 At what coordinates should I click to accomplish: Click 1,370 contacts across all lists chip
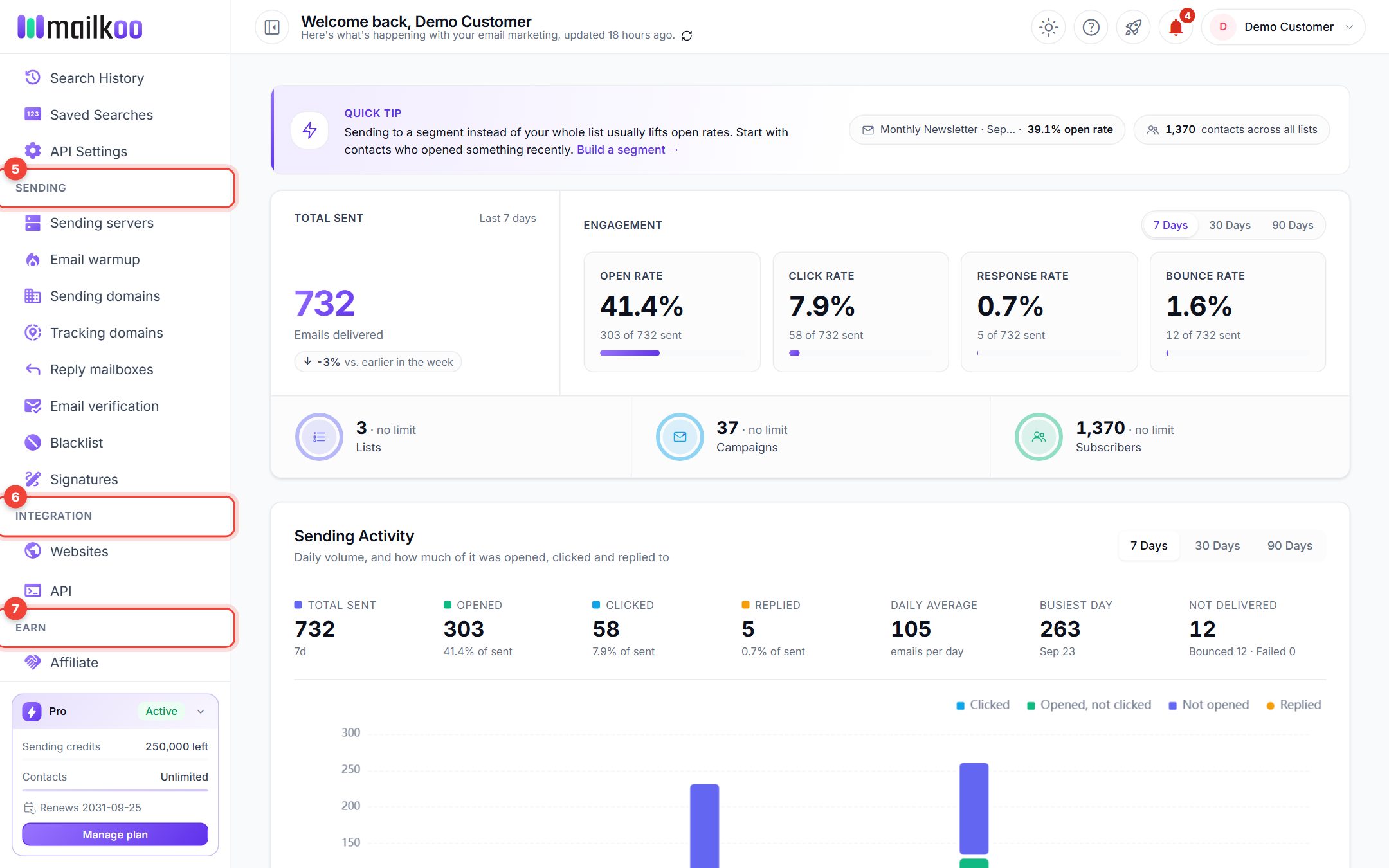click(x=1231, y=129)
